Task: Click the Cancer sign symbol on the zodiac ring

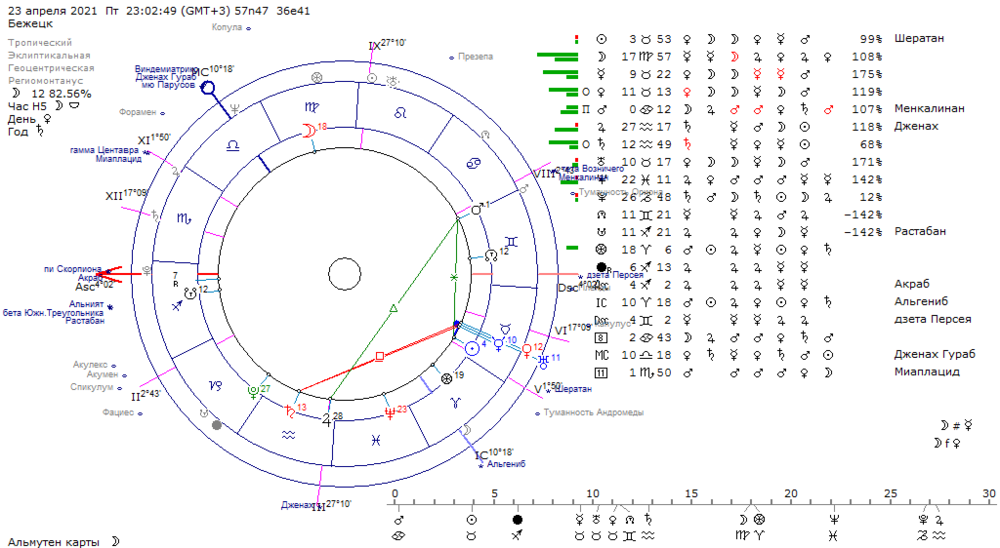Action: [x=474, y=163]
